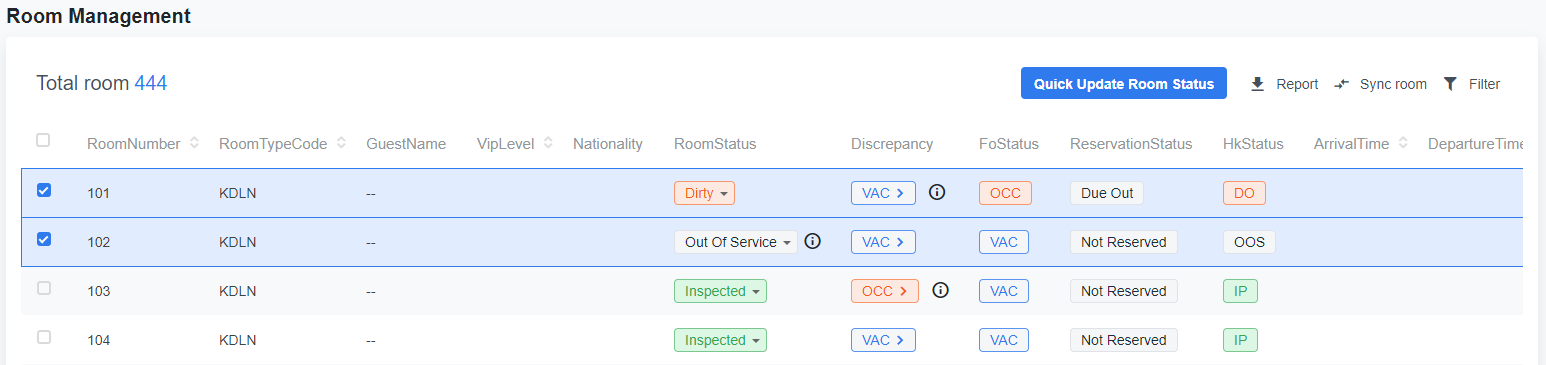The height and width of the screenshot is (365, 1546).
Task: Tick the room 103 checkbox
Action: tap(44, 288)
